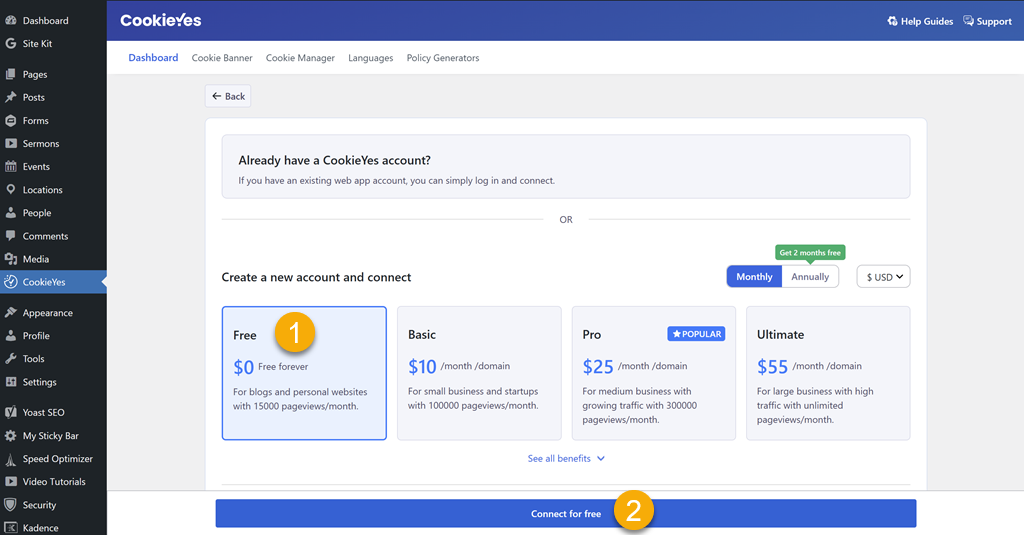This screenshot has width=1024, height=535.
Task: Click the CookieYes logo in header
Action: 161,20
